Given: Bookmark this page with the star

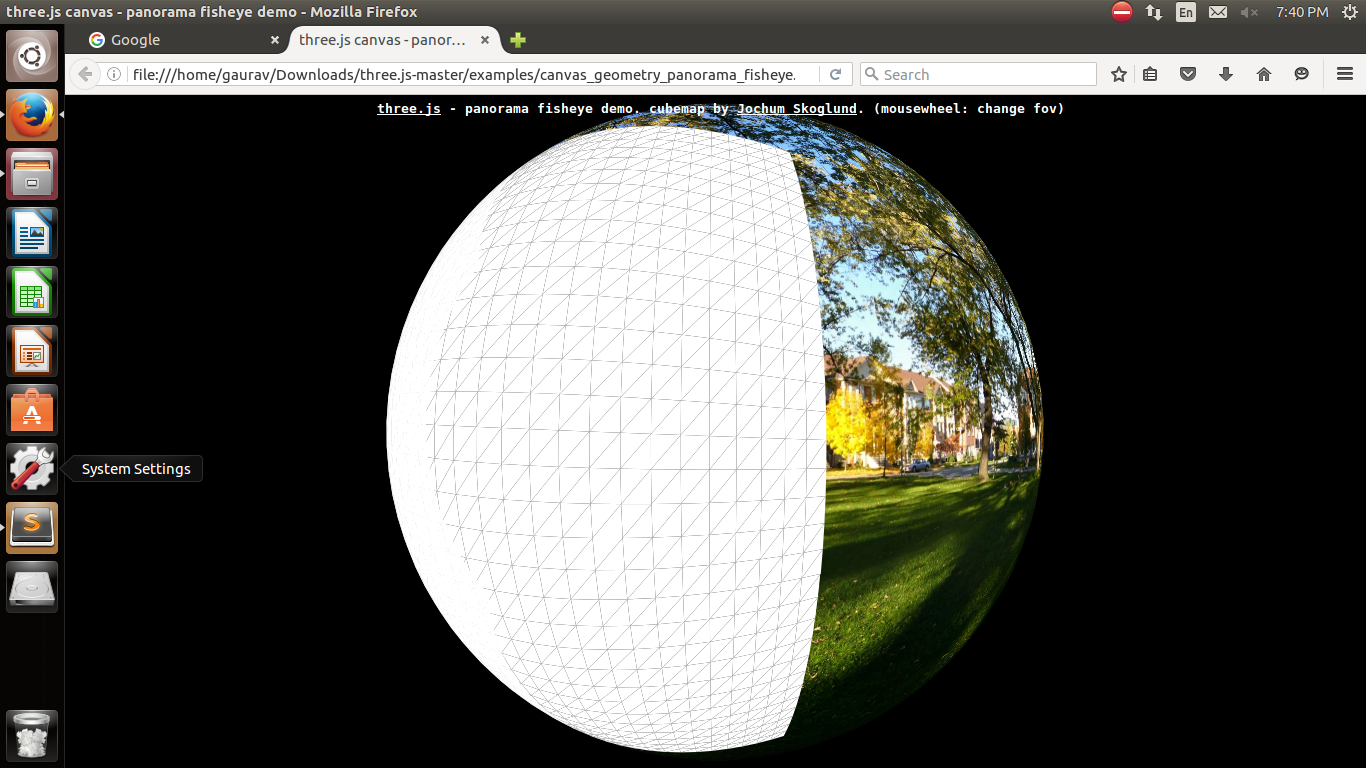Looking at the screenshot, I should coord(1119,74).
